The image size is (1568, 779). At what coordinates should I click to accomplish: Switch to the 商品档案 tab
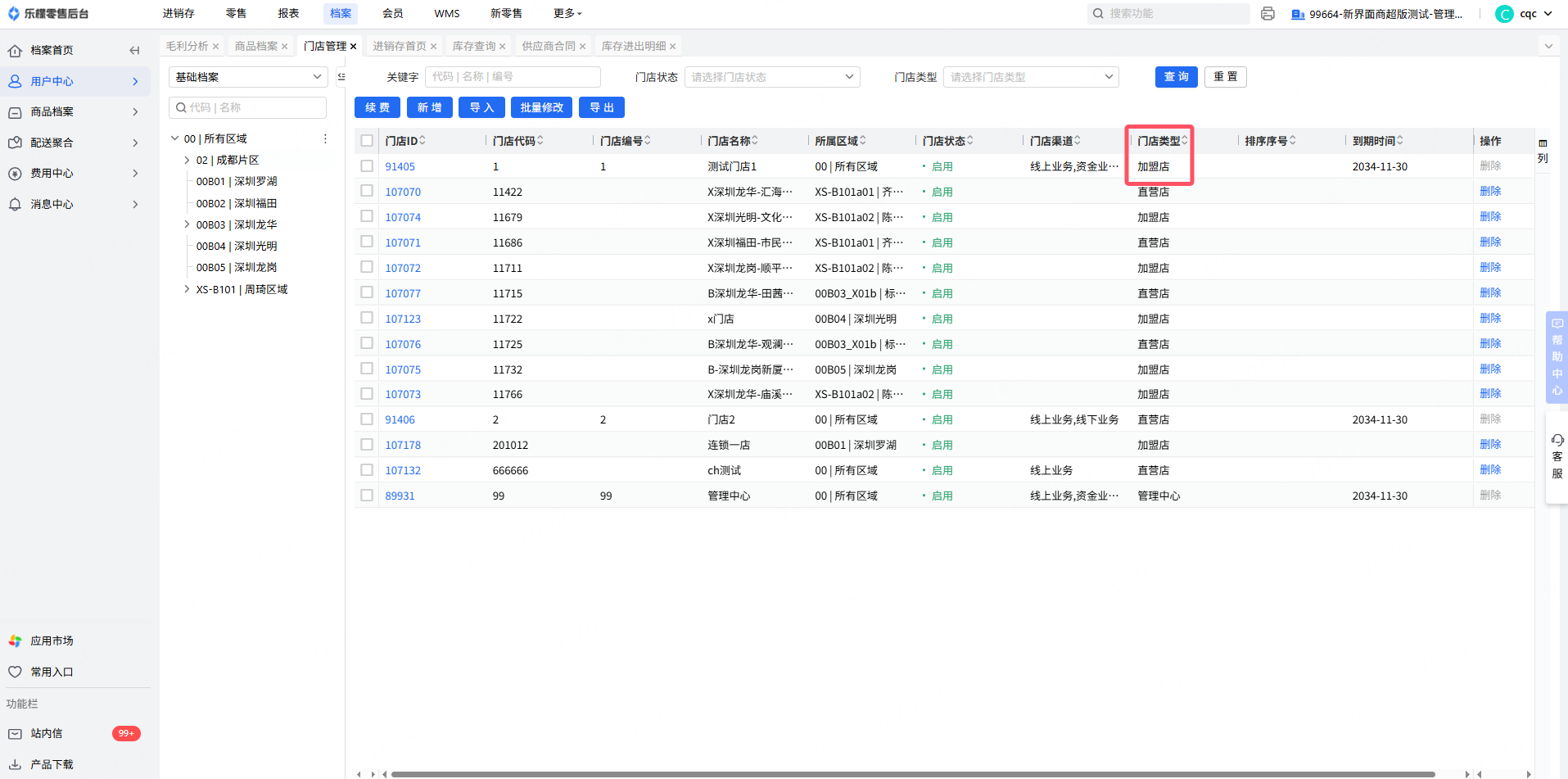256,47
